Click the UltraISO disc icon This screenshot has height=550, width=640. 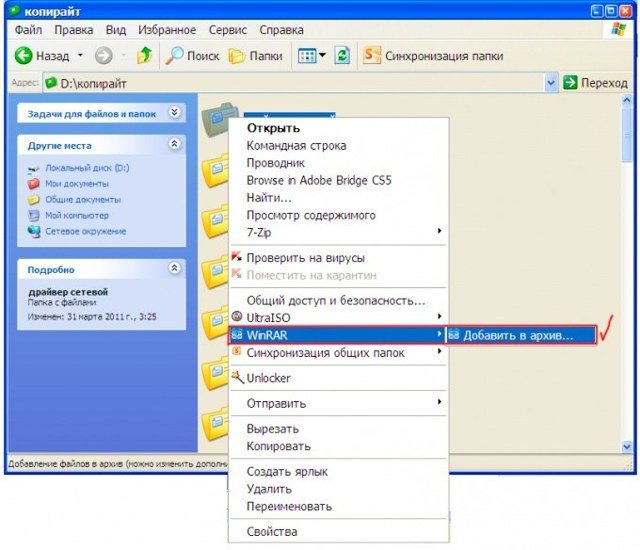237,316
